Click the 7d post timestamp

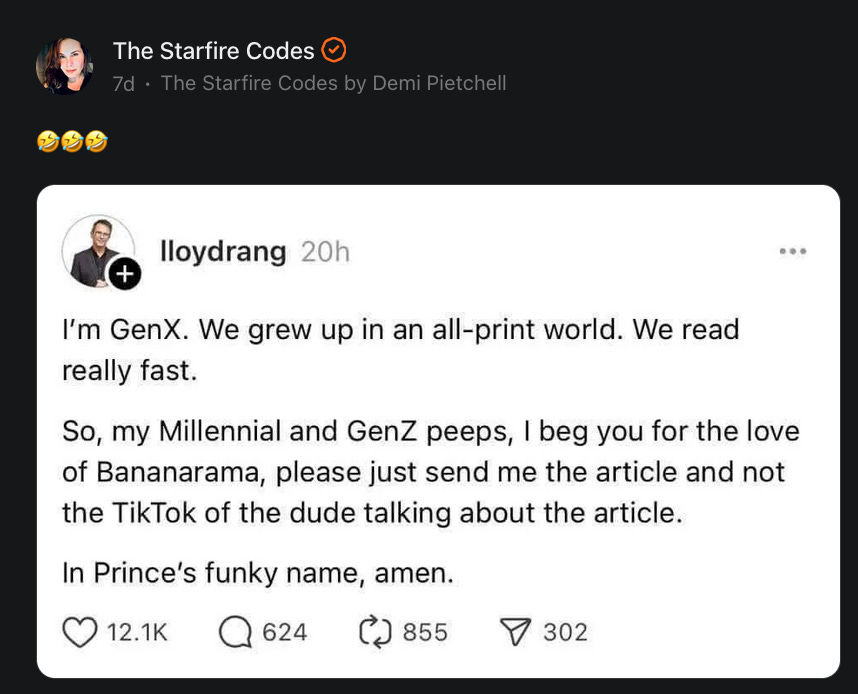point(123,83)
